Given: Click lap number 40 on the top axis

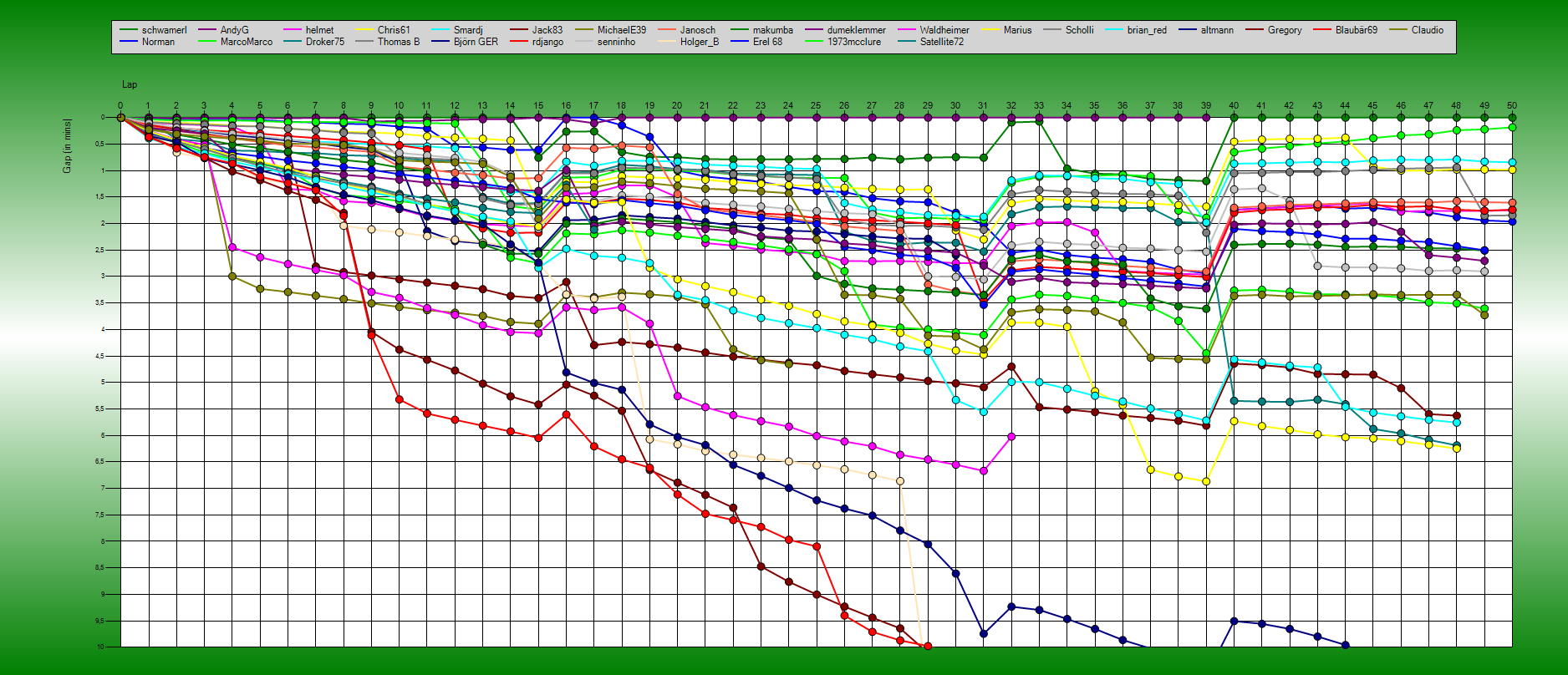Looking at the screenshot, I should coord(1234,106).
